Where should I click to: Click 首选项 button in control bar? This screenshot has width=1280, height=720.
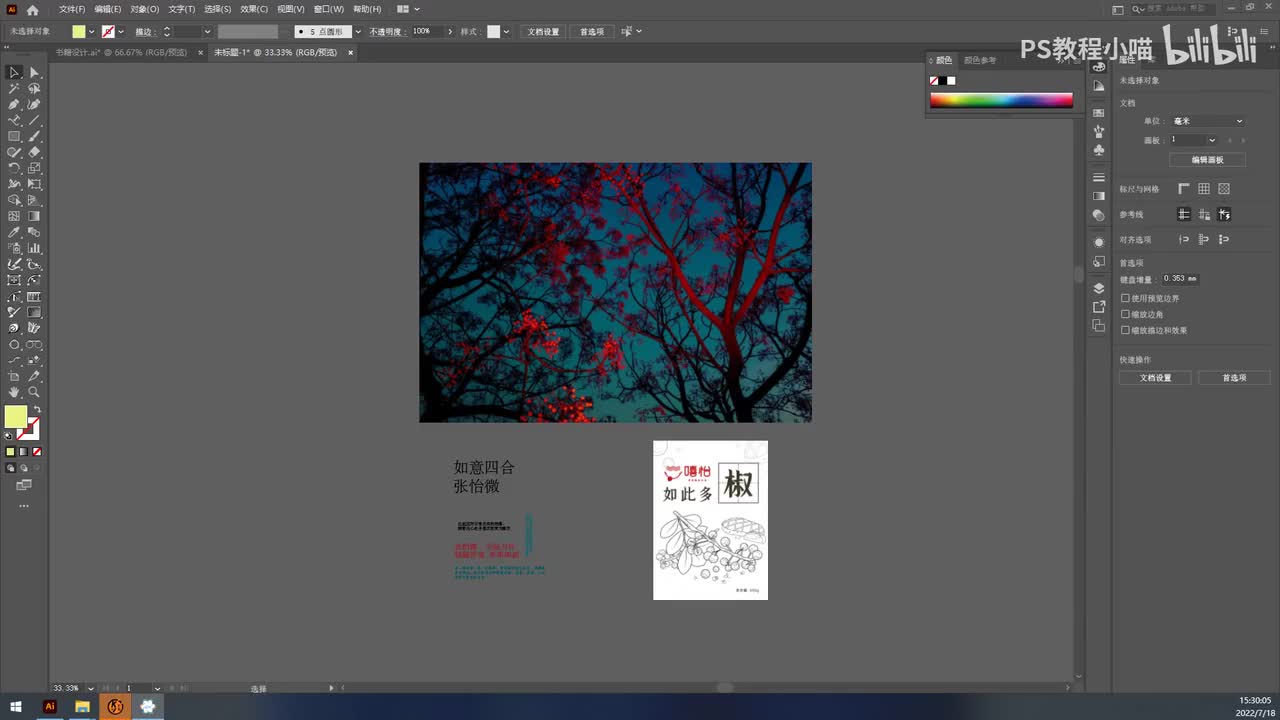point(592,31)
